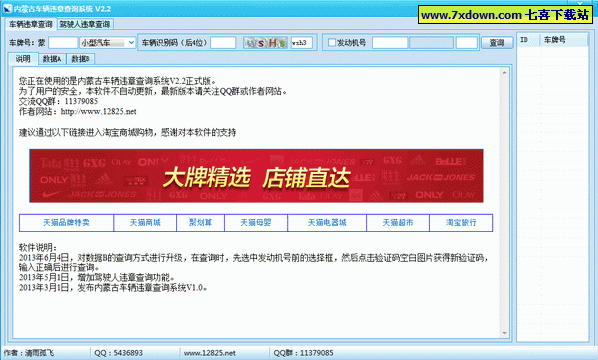Image resolution: width=598 pixels, height=360 pixels.
Task: Open the 天猫电器城 link
Action: click(327, 223)
